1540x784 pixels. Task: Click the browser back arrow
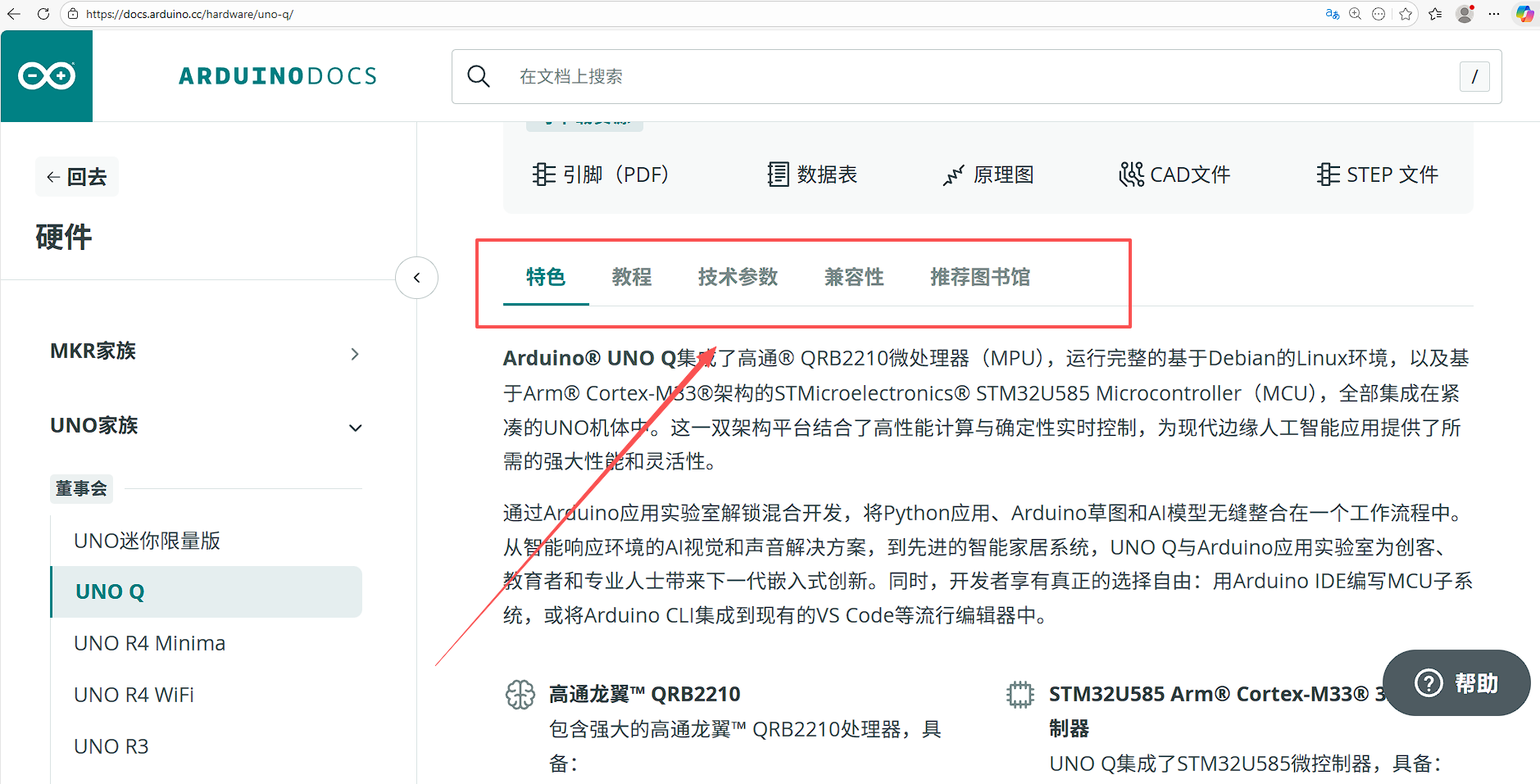coord(14,14)
